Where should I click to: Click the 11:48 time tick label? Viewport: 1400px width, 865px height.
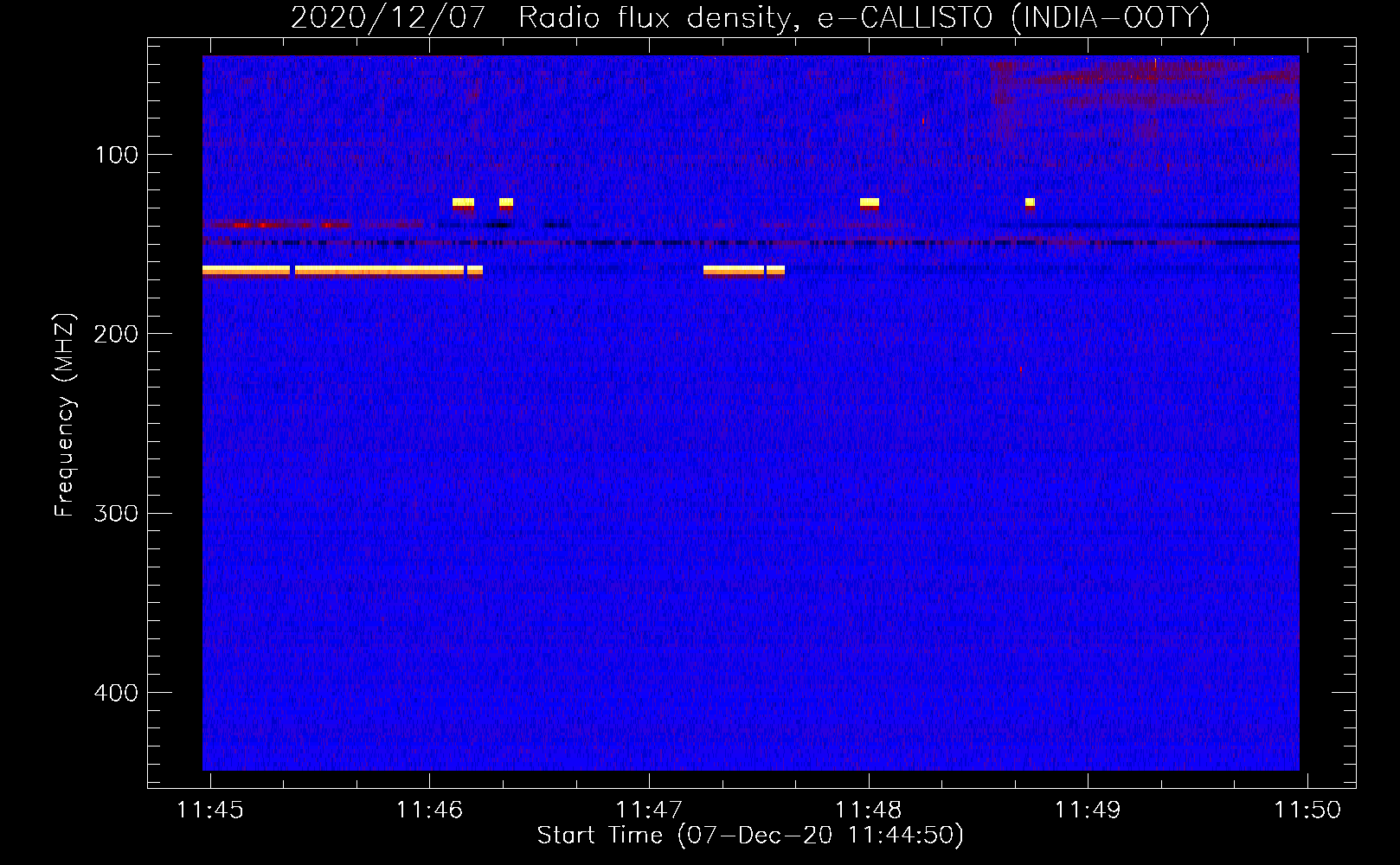(868, 811)
